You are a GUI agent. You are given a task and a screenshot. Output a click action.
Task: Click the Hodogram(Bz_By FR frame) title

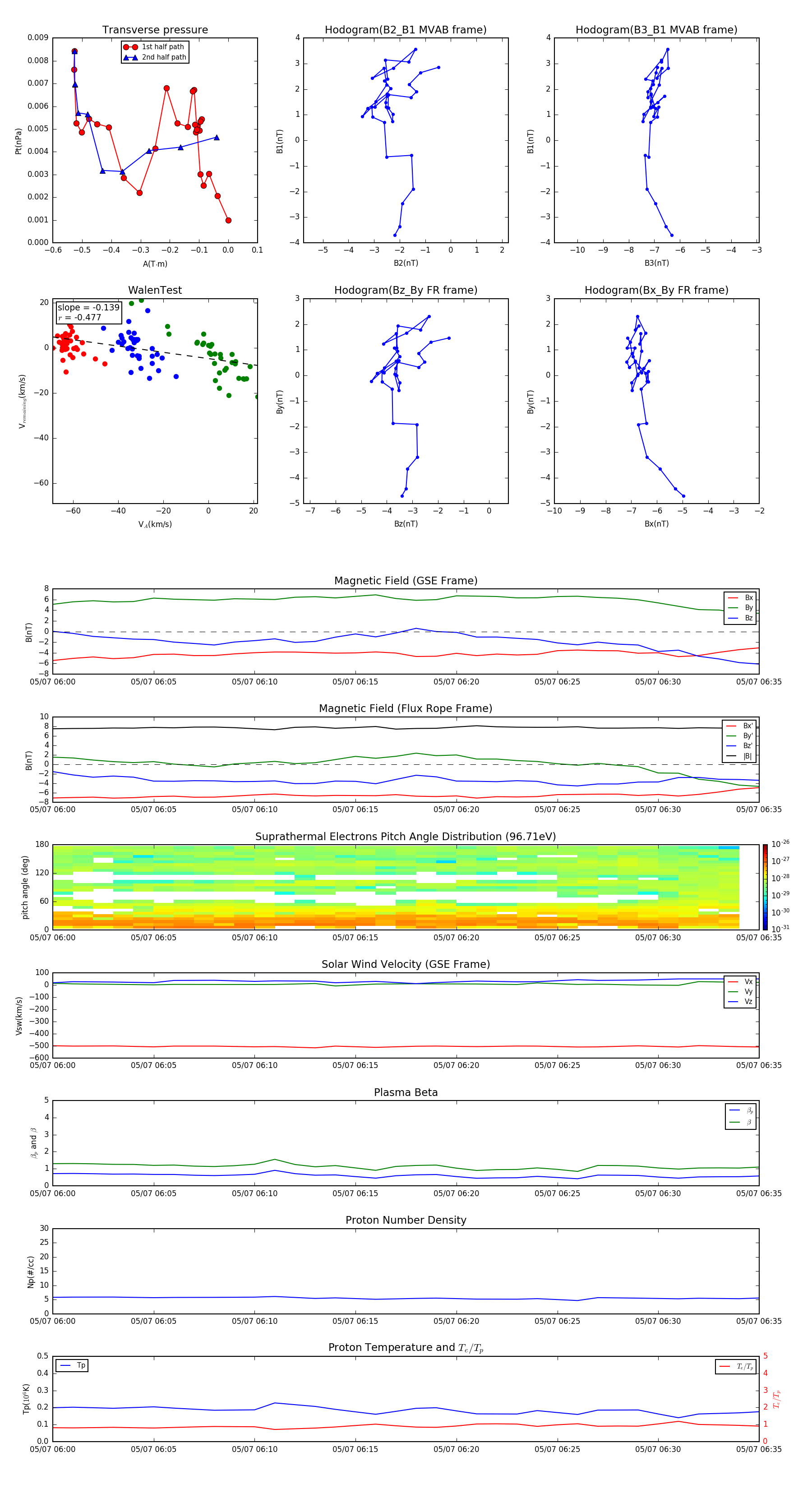pos(406,290)
